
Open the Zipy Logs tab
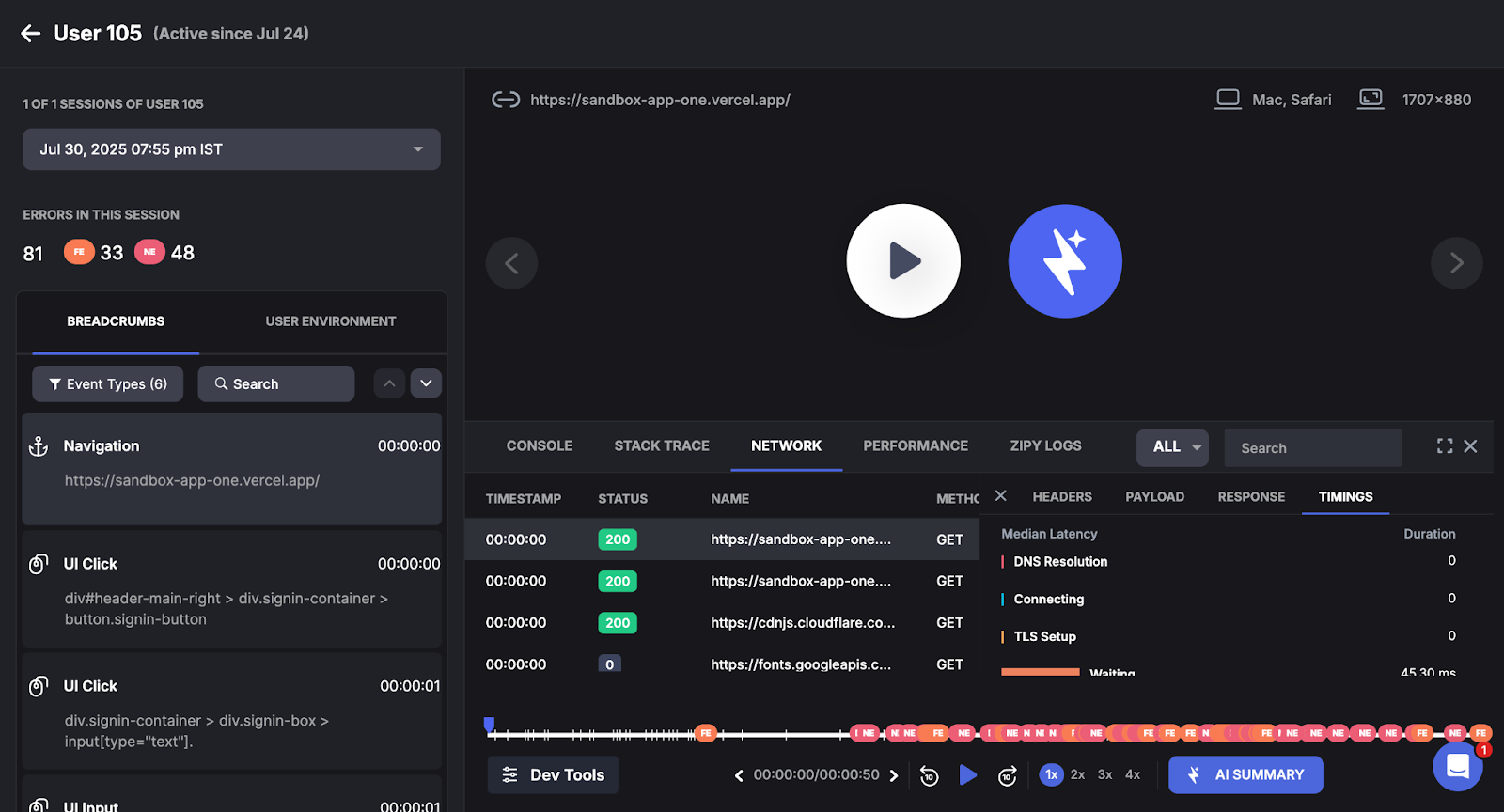1045,445
